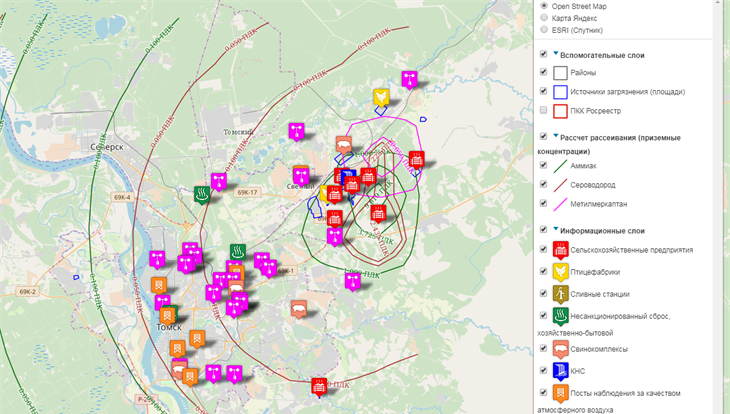Click yellow Птицефабрики legend icon

561,272
